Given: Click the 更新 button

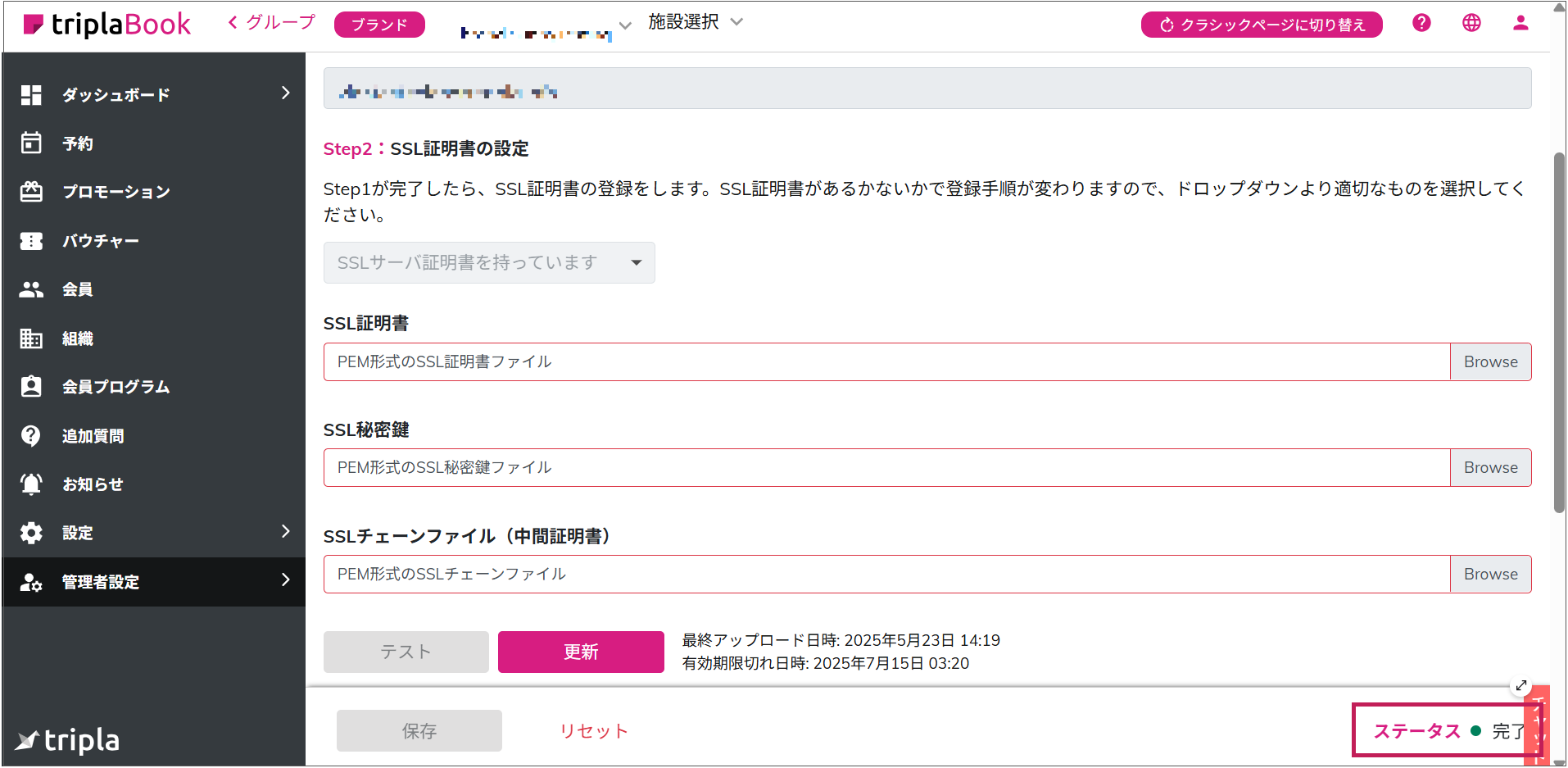Looking at the screenshot, I should pyautogui.click(x=581, y=652).
